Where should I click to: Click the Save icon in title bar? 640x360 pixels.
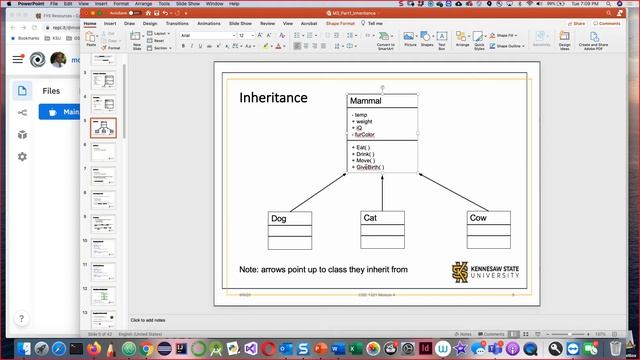[x=156, y=13]
